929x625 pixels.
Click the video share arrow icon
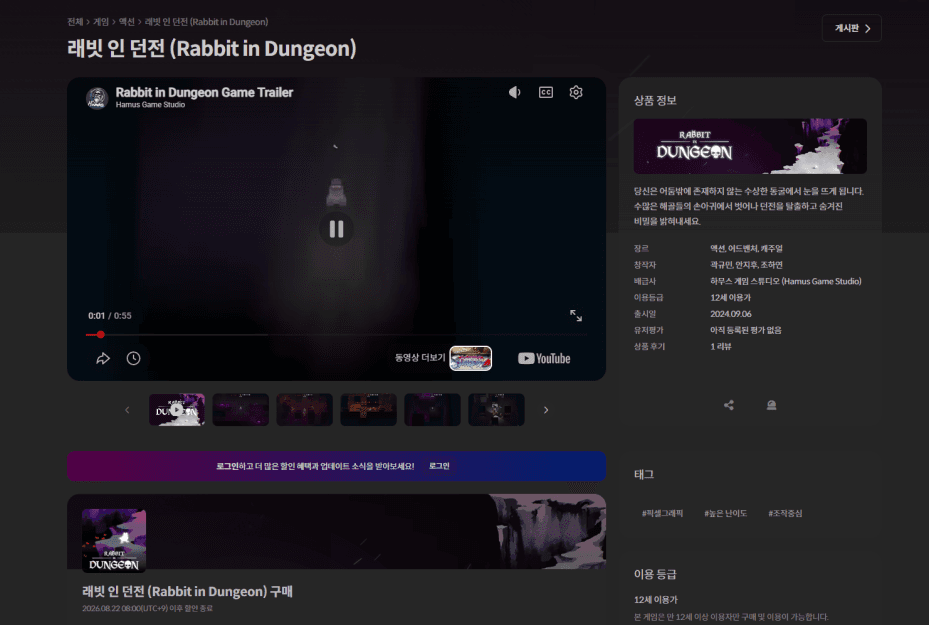pos(103,358)
